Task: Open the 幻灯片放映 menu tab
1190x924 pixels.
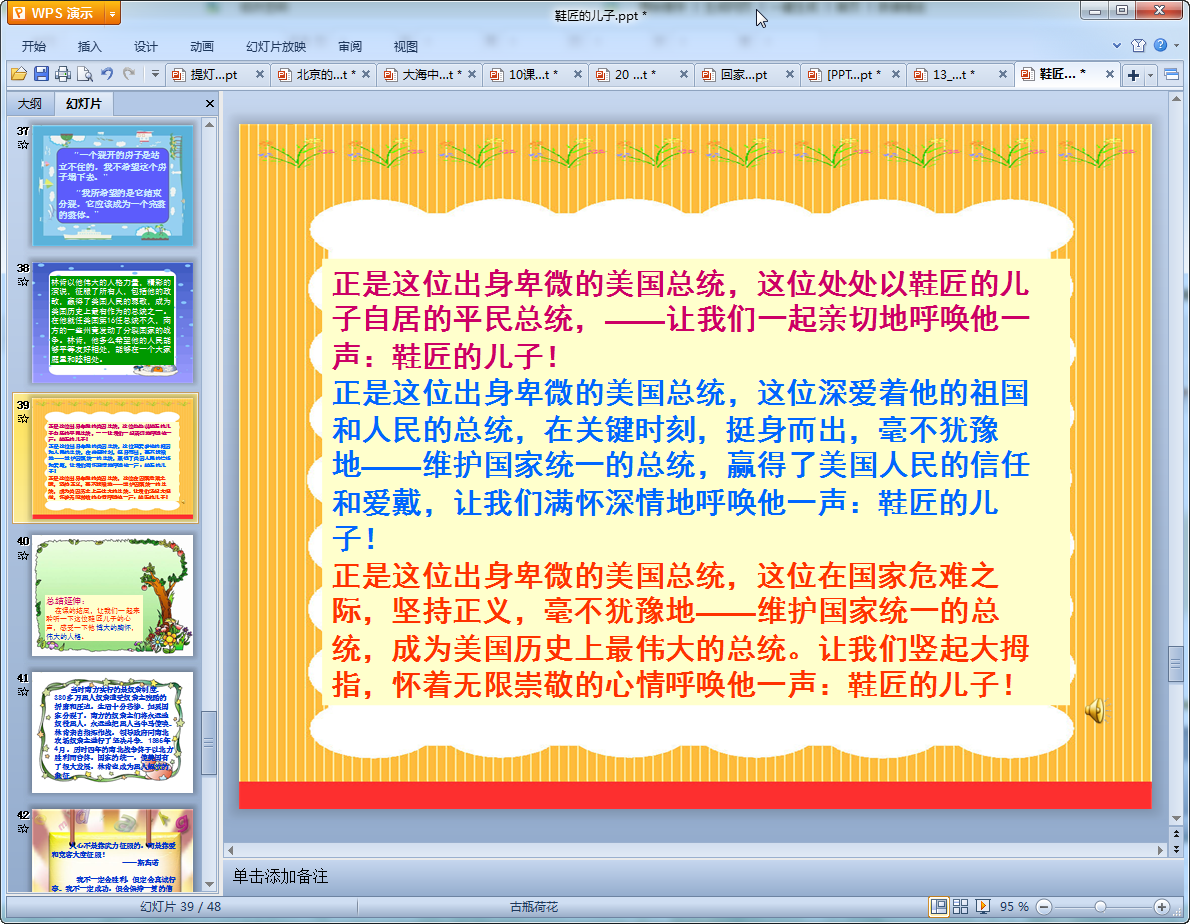Action: (275, 46)
